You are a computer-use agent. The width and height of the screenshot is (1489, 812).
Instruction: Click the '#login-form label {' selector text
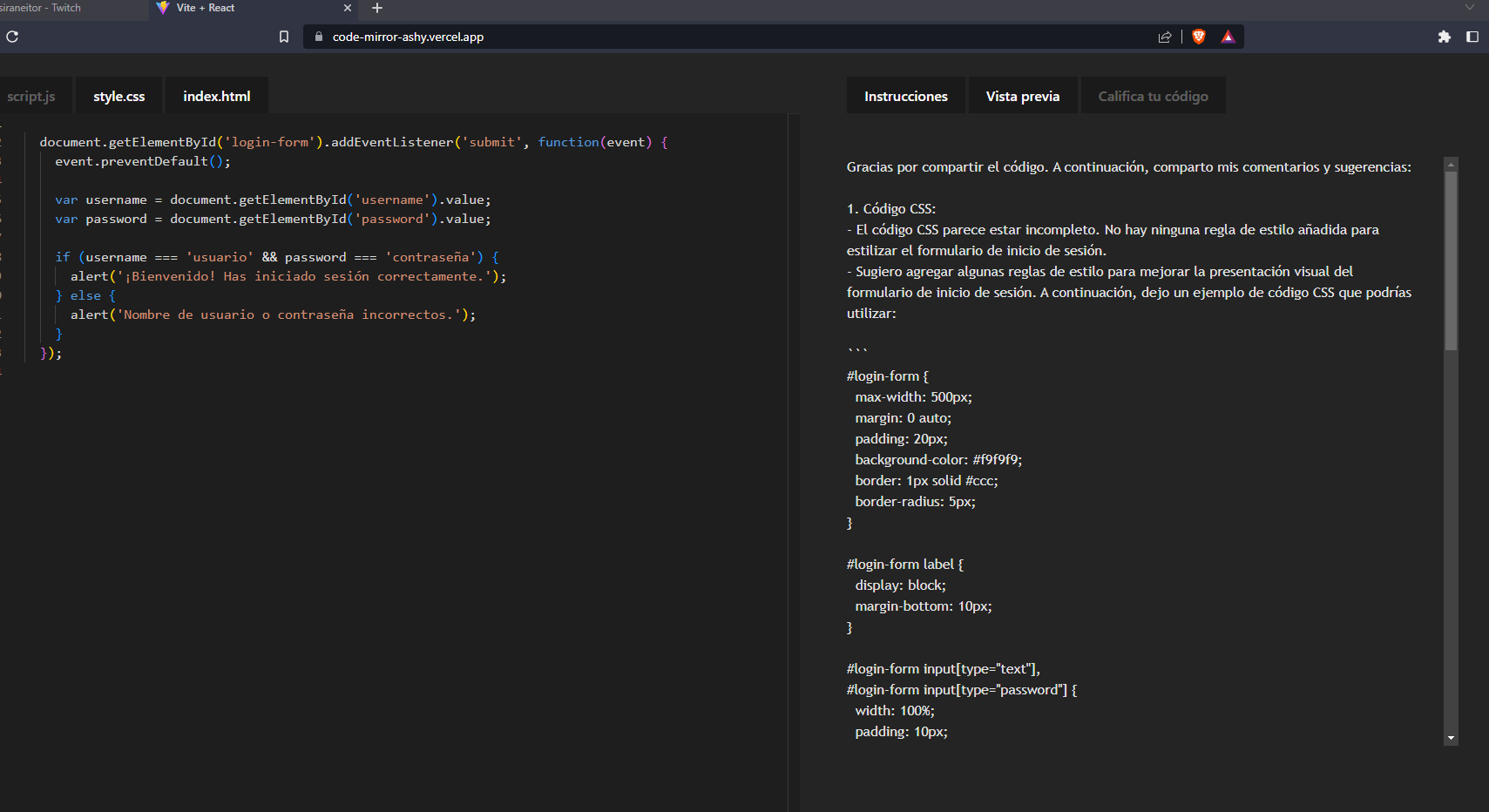(x=905, y=565)
